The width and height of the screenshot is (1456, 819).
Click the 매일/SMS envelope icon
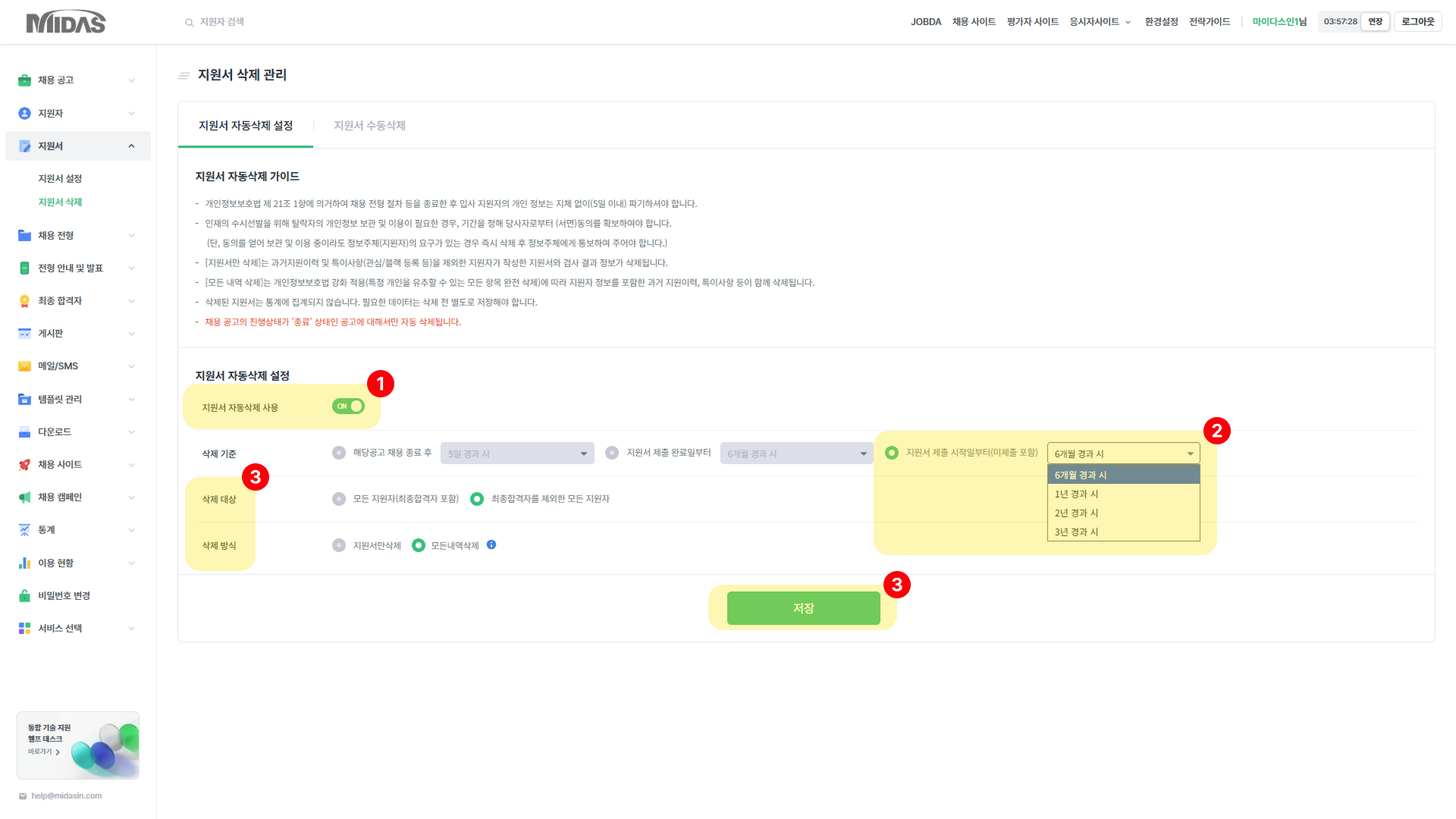(24, 366)
